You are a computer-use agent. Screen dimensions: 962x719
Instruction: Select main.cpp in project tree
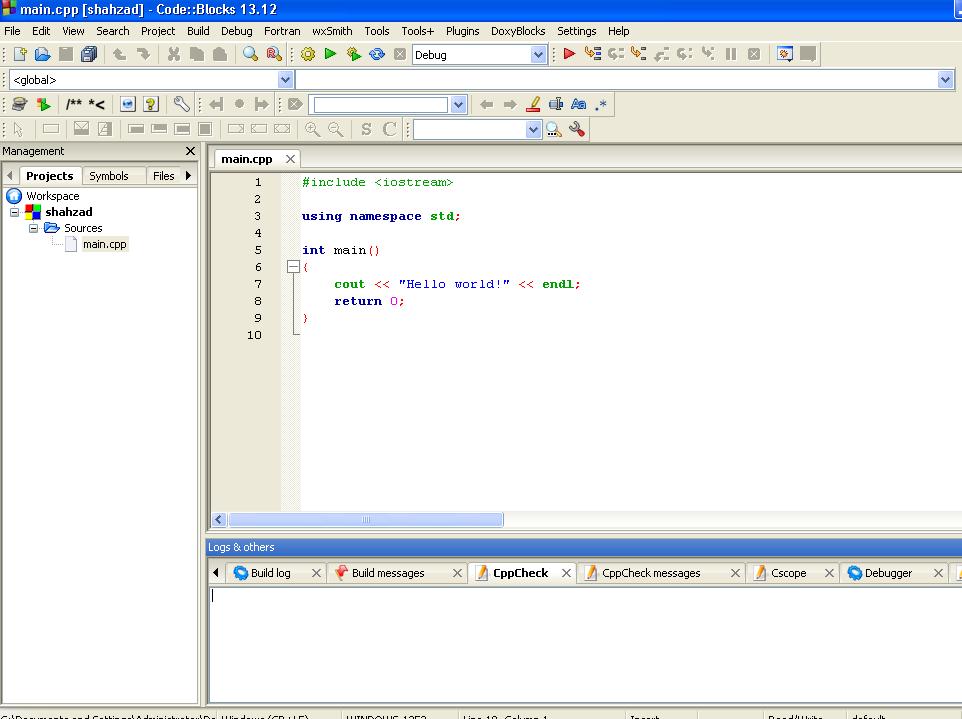point(104,244)
